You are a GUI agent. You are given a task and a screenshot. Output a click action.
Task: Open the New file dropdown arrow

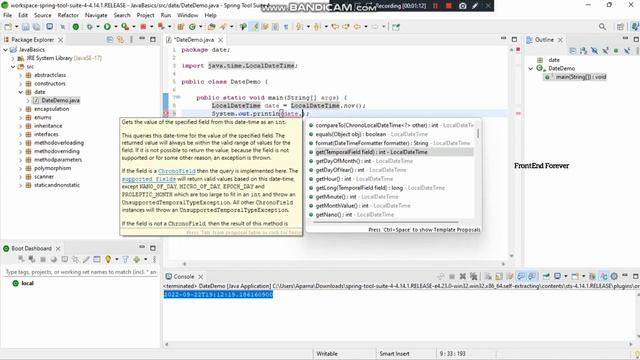16,27
